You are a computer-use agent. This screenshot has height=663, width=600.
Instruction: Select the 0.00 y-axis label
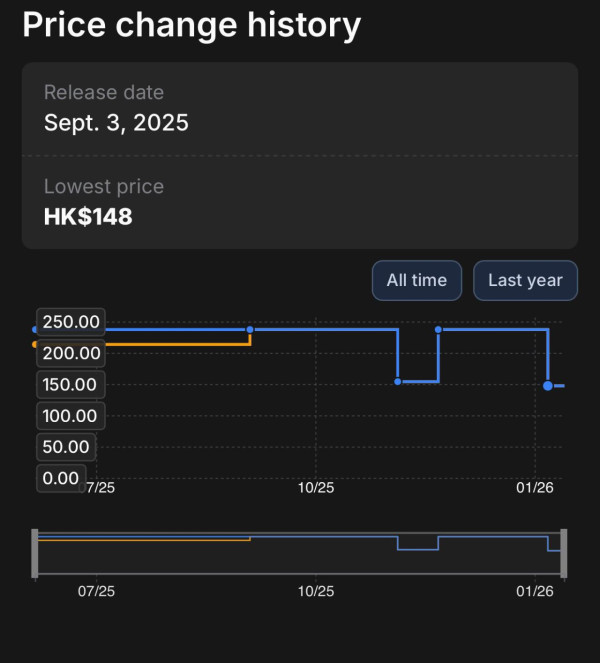(x=61, y=478)
